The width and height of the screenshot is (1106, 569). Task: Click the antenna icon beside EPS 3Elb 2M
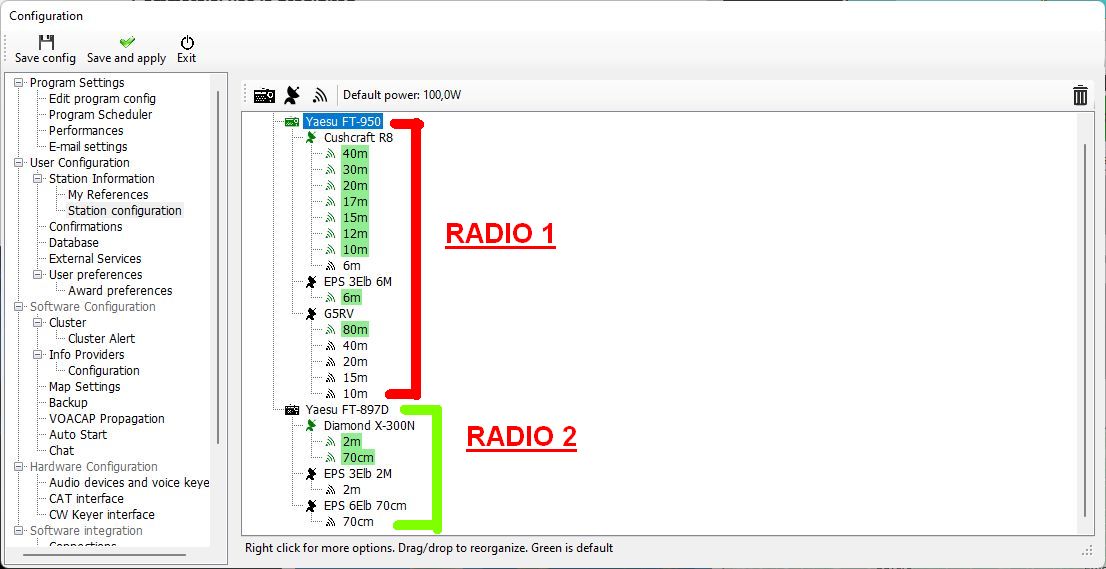click(310, 474)
